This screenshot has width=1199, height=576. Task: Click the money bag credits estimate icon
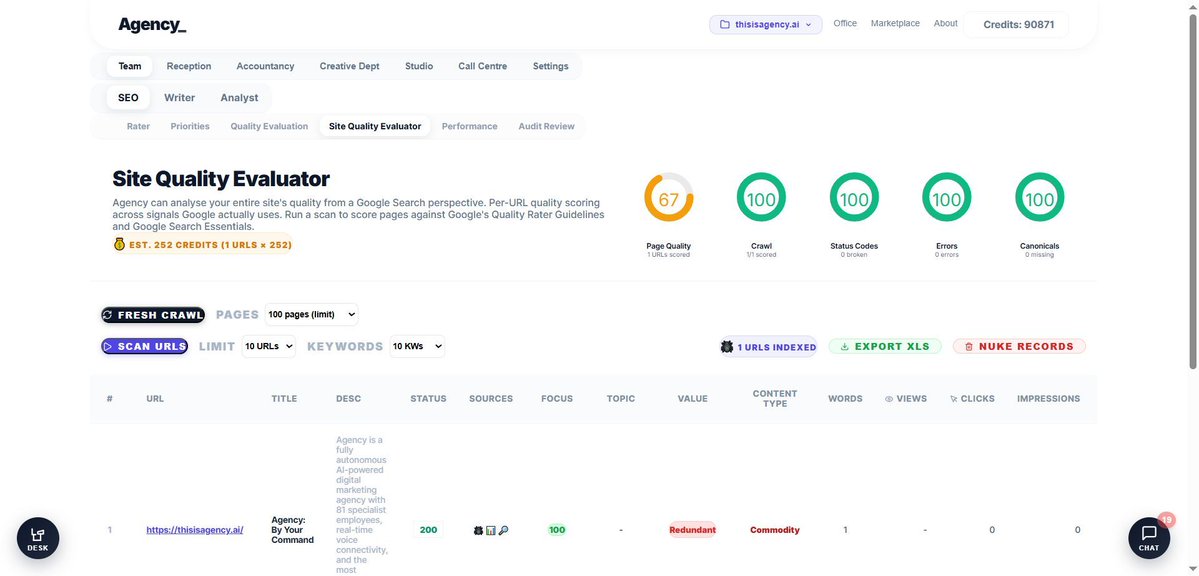[119, 245]
